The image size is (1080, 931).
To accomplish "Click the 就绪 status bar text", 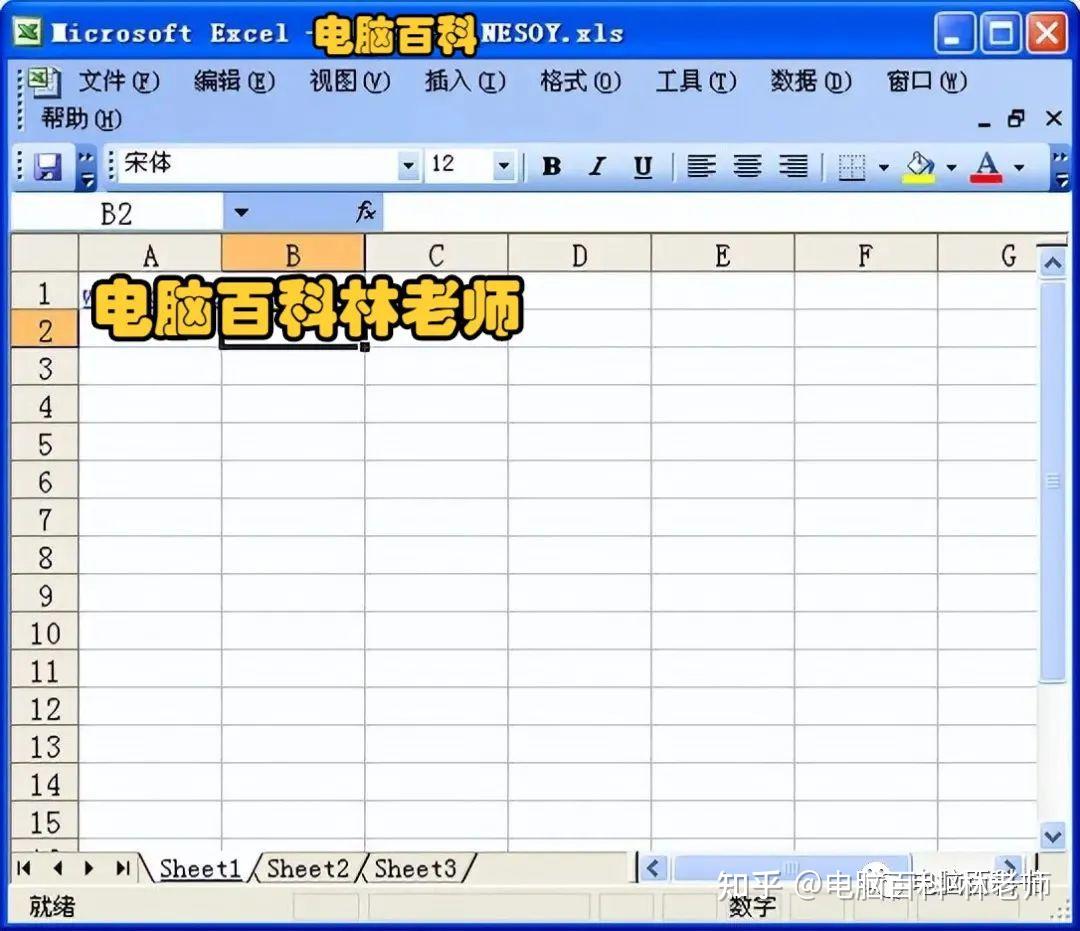I will pyautogui.click(x=52, y=906).
